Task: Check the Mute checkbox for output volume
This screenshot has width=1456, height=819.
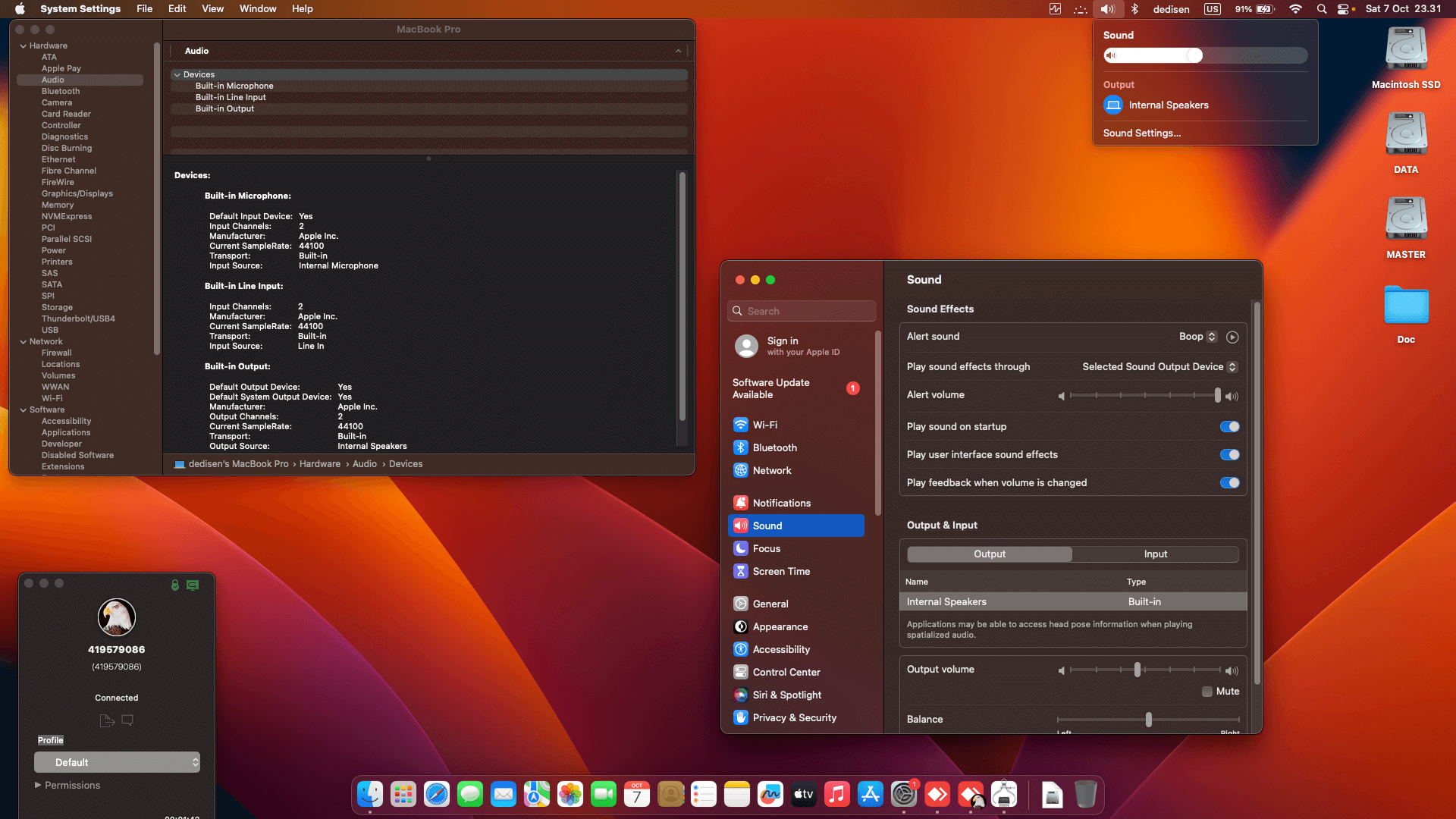Action: (1207, 692)
